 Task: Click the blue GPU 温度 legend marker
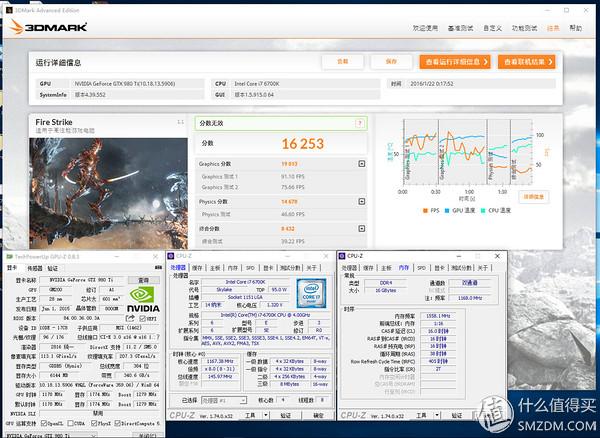(x=447, y=210)
